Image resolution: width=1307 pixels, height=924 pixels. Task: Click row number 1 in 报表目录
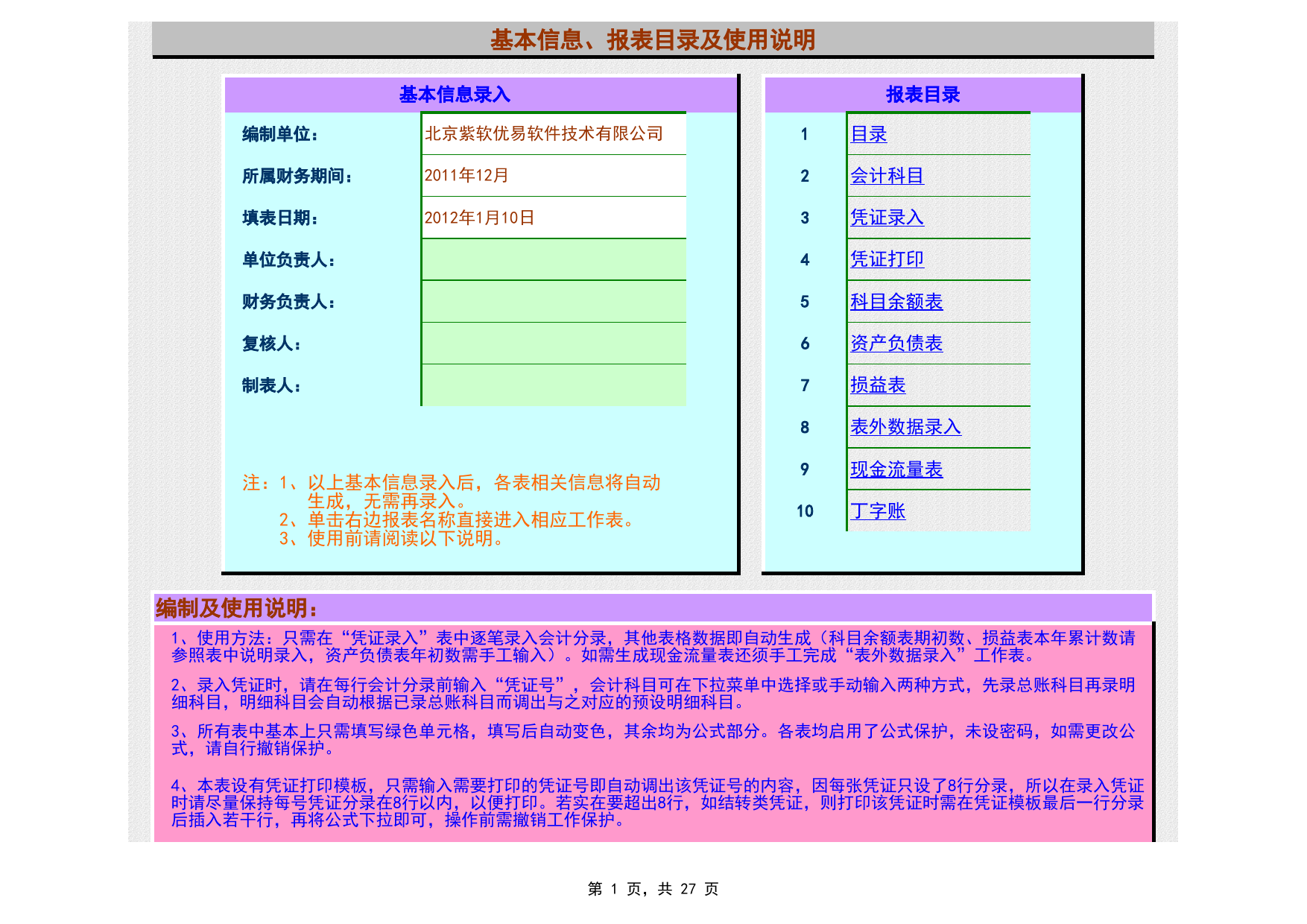[x=804, y=134]
